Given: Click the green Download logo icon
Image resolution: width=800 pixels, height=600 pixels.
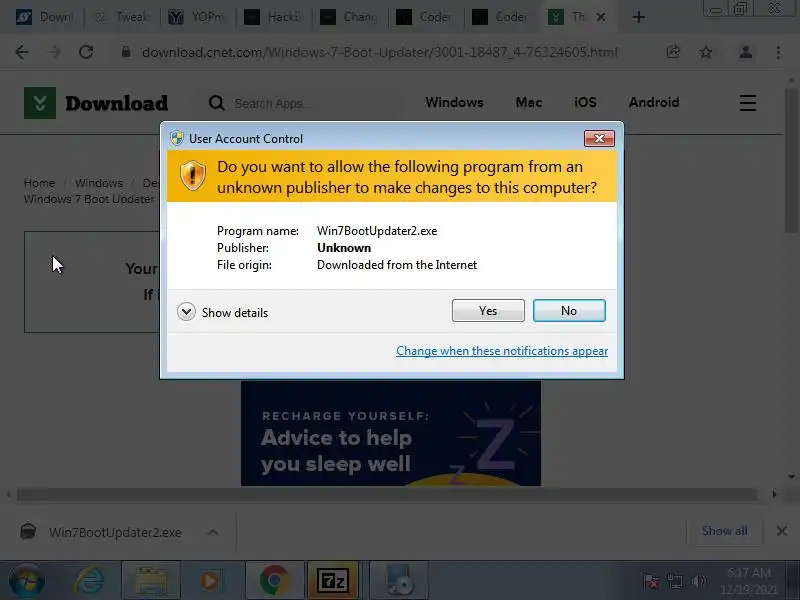Looking at the screenshot, I should pyautogui.click(x=40, y=103).
